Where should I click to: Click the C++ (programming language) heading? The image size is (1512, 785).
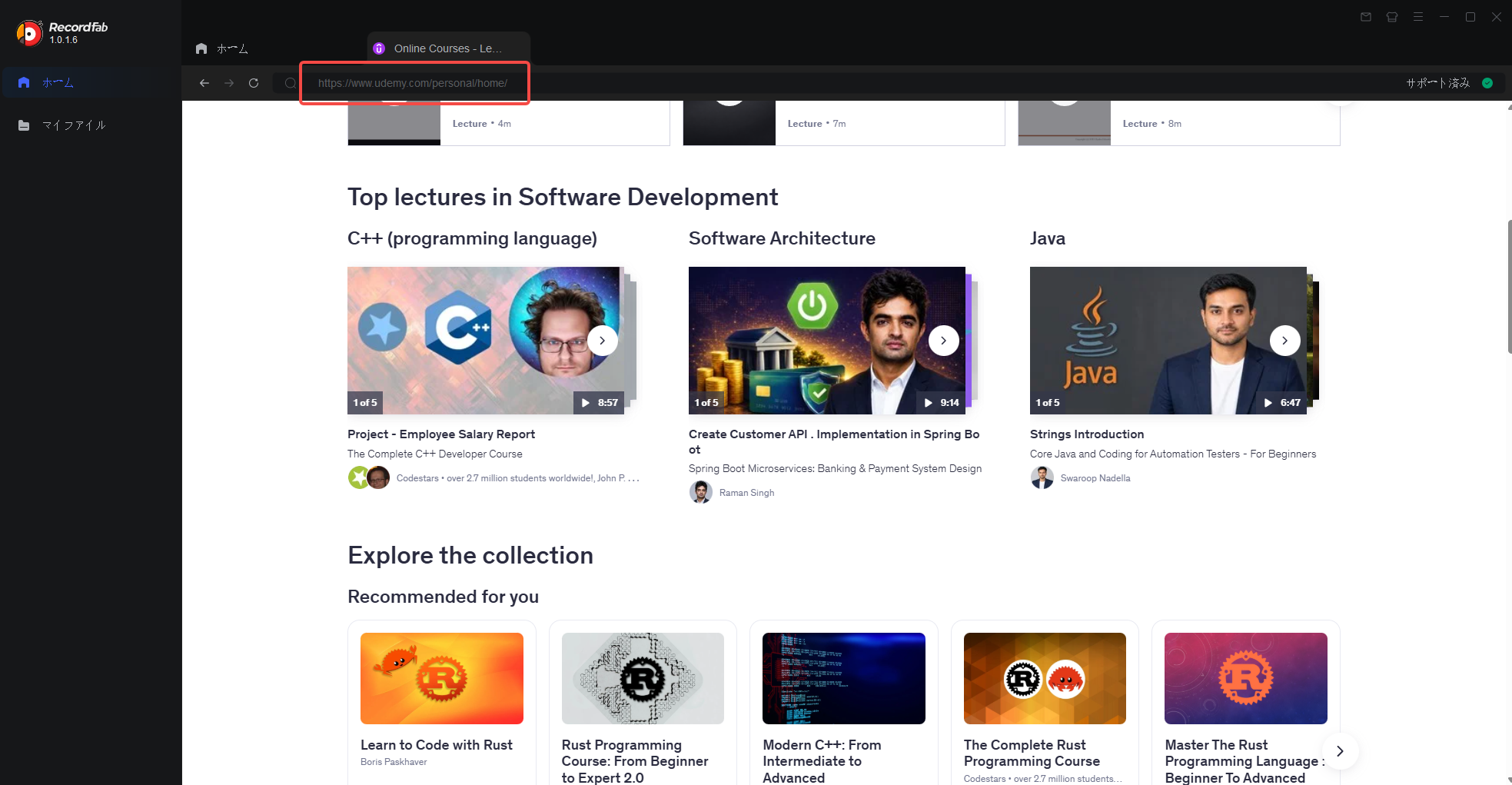click(472, 238)
